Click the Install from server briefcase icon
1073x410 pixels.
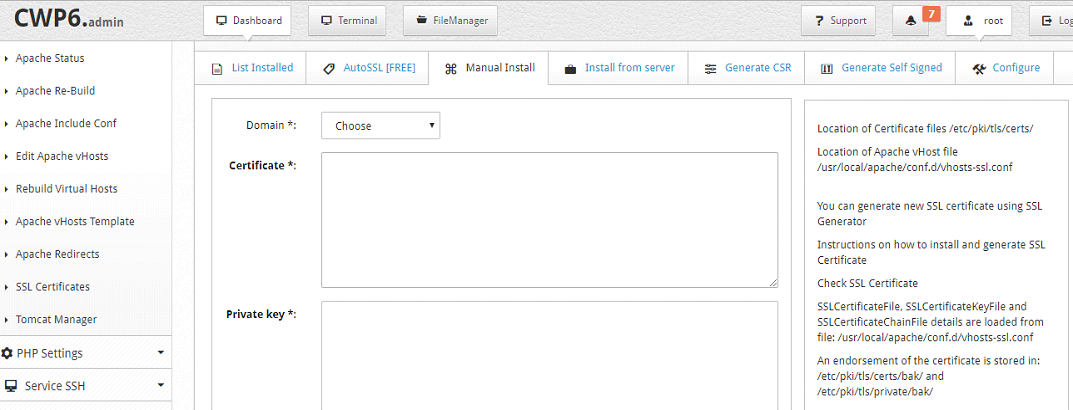[569, 68]
